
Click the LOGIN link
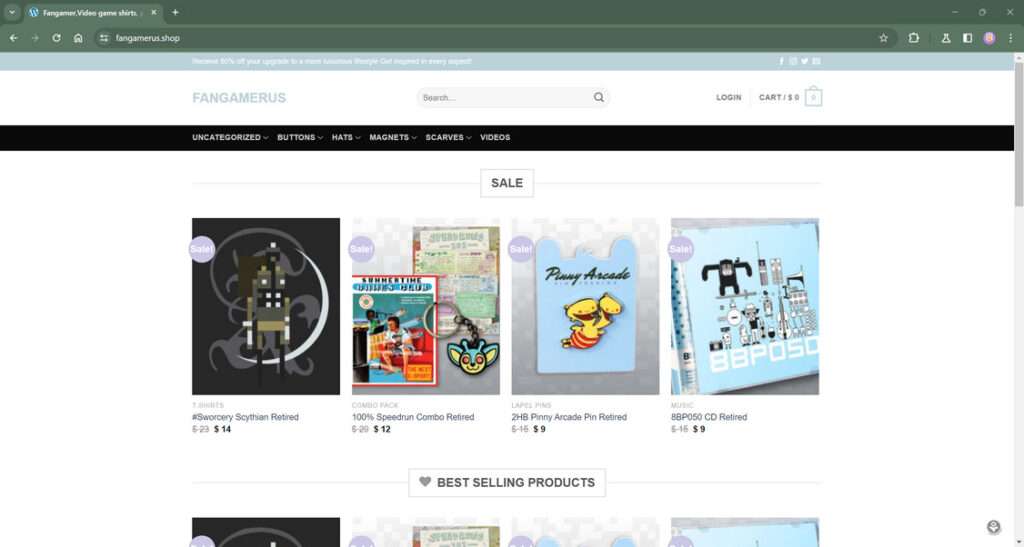pos(728,97)
